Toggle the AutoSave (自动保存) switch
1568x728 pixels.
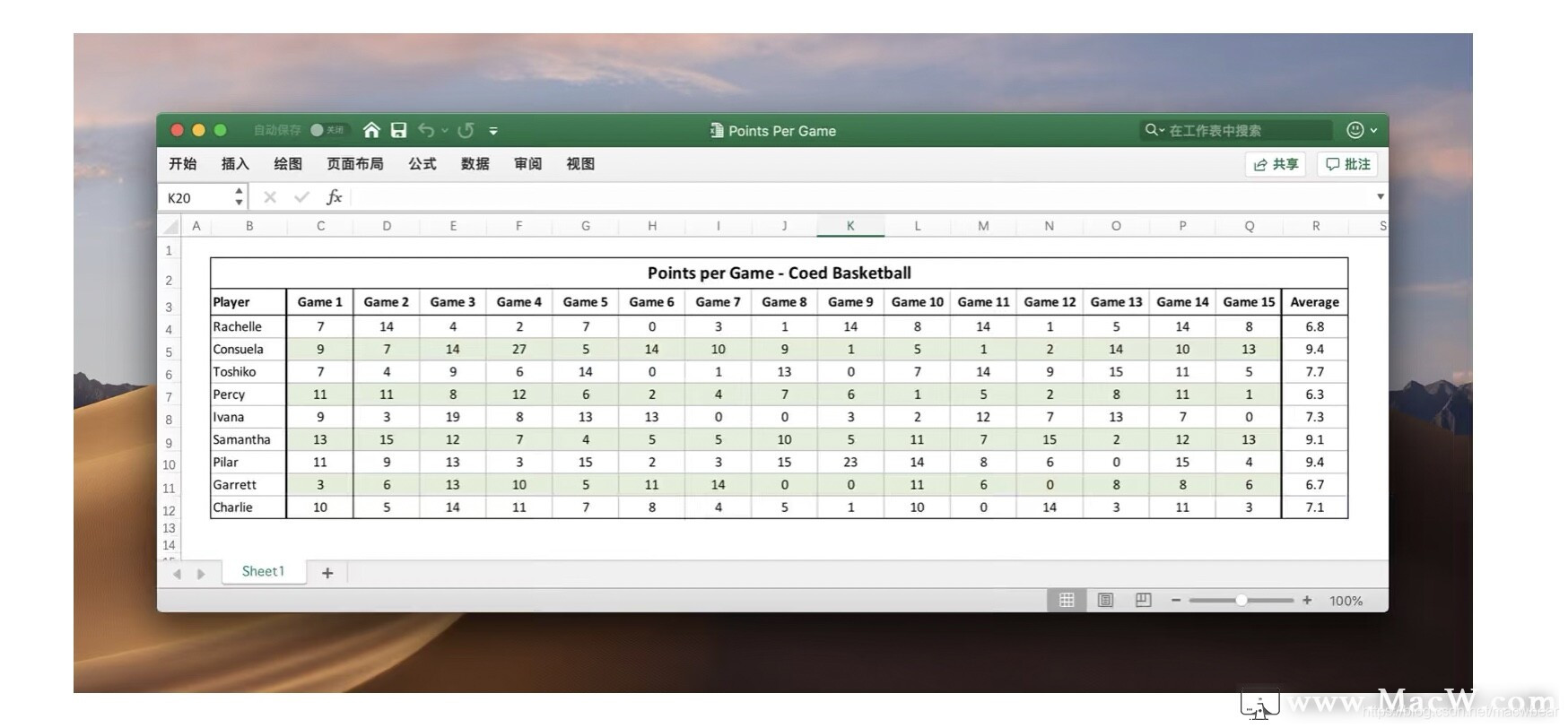(327, 131)
